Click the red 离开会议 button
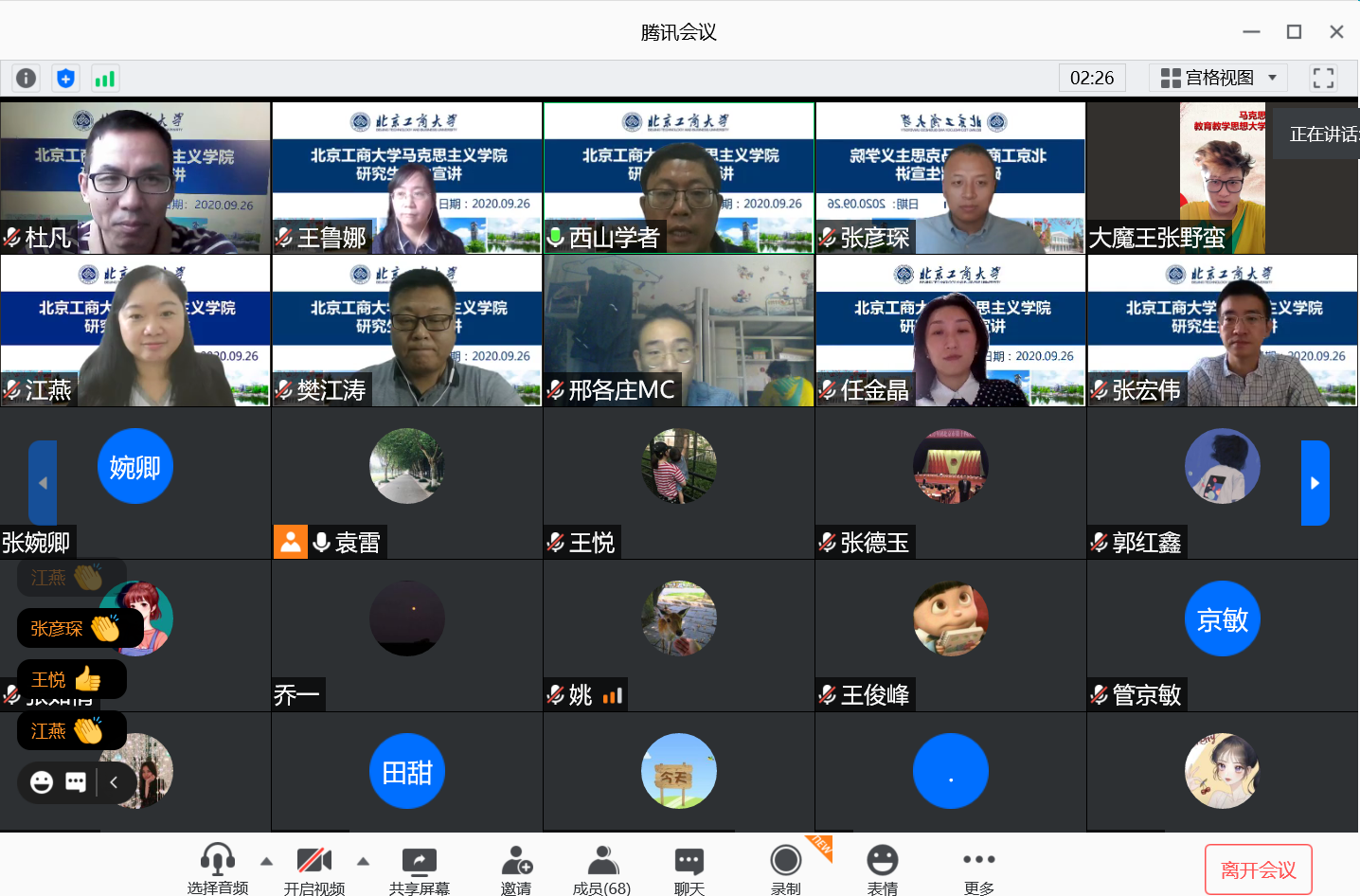 coord(1258,869)
